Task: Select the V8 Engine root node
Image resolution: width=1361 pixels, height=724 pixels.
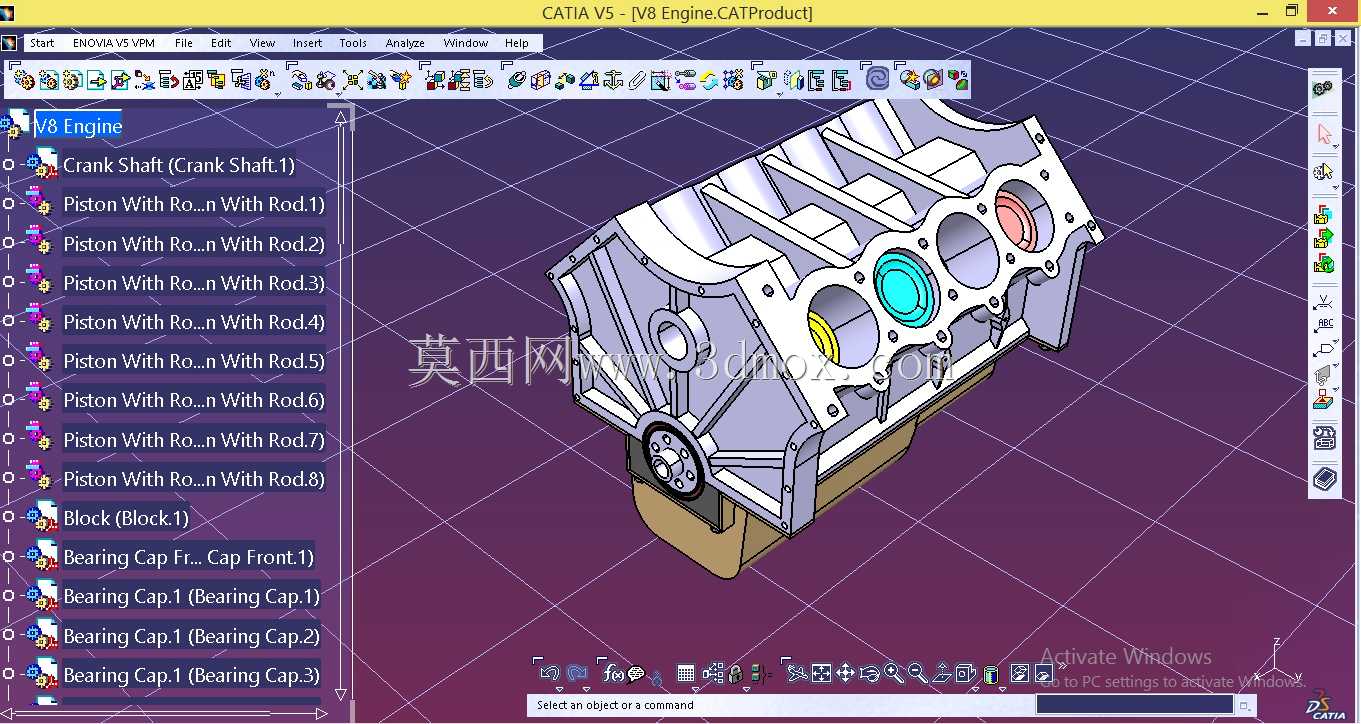Action: pos(78,126)
